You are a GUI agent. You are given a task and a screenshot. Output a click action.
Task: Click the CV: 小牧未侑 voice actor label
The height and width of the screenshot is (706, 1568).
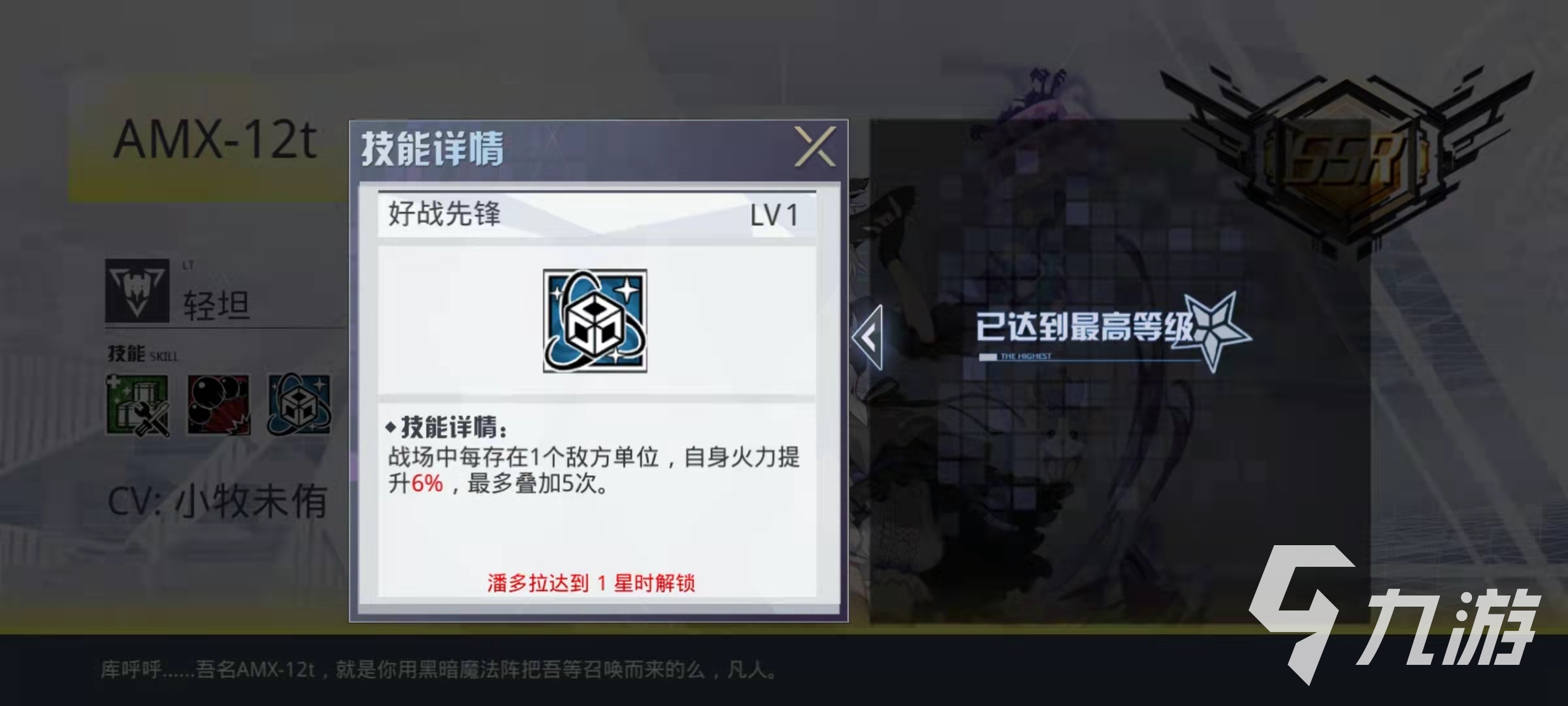(x=218, y=501)
